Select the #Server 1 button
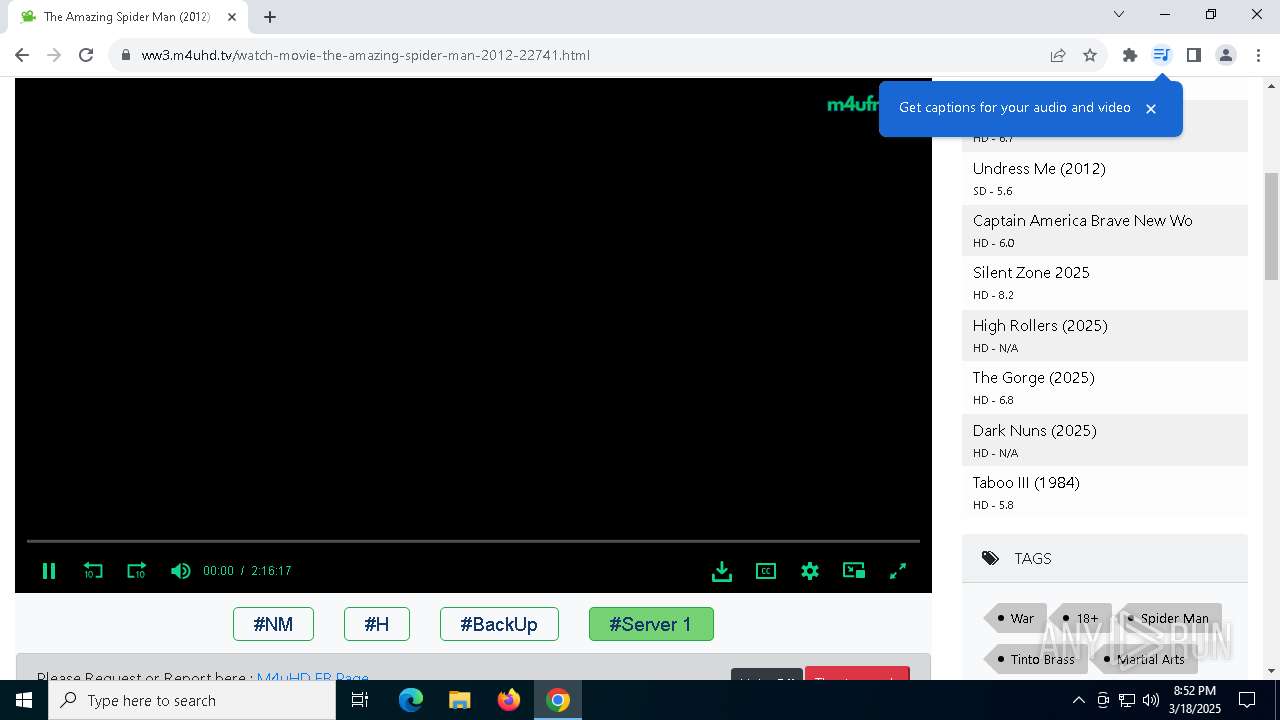1280x720 pixels. click(651, 624)
